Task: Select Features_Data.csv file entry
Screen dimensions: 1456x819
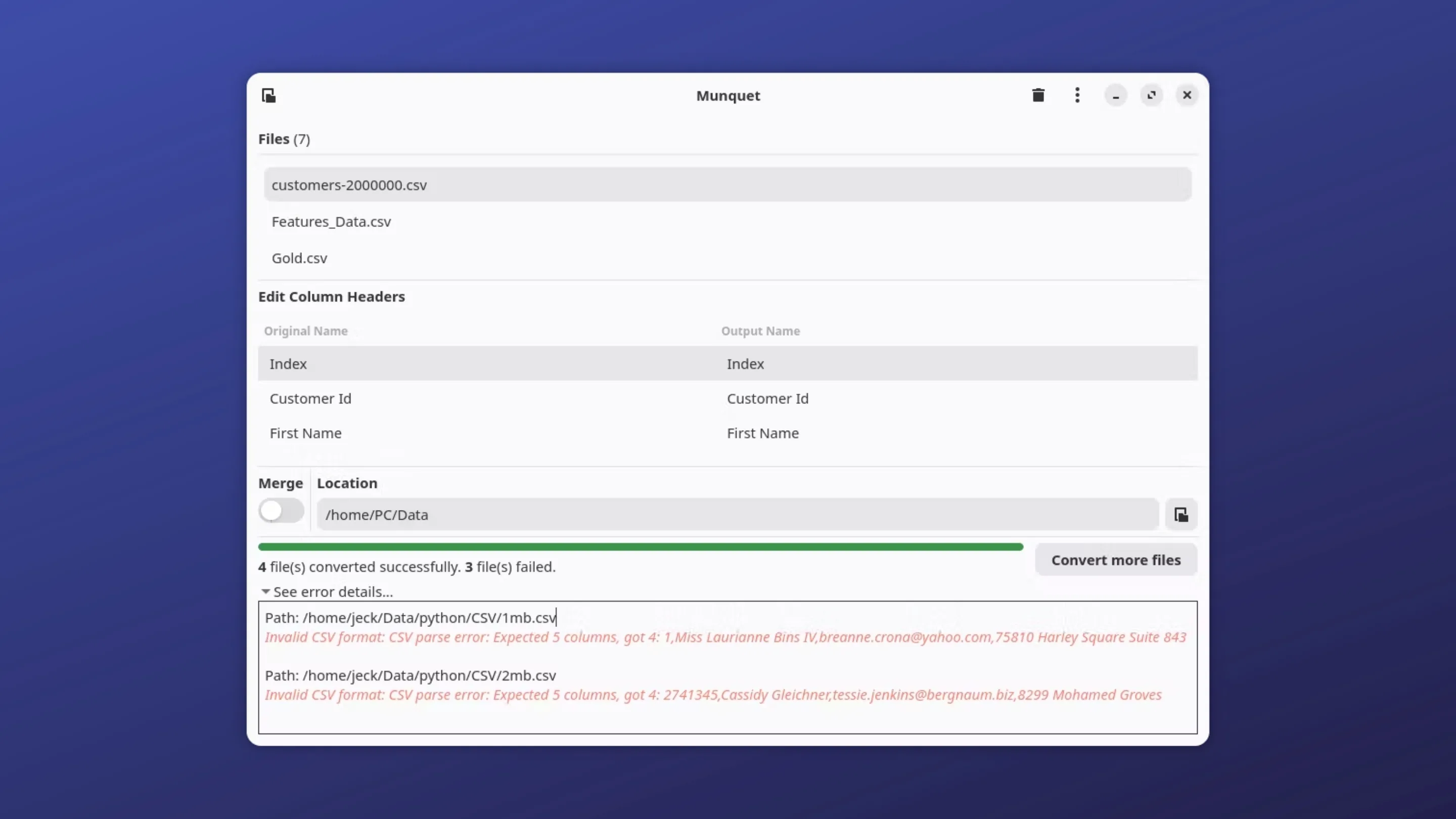Action: [x=331, y=221]
